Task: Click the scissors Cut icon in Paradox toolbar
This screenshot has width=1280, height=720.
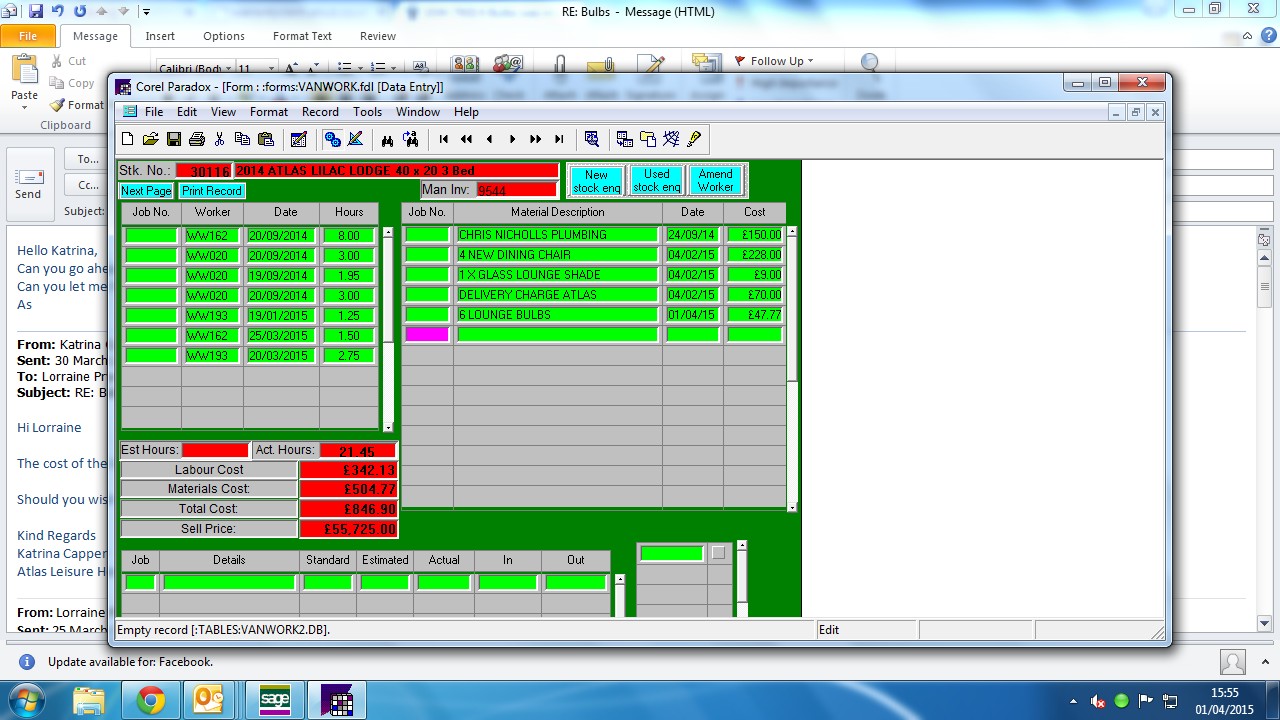Action: (219, 139)
